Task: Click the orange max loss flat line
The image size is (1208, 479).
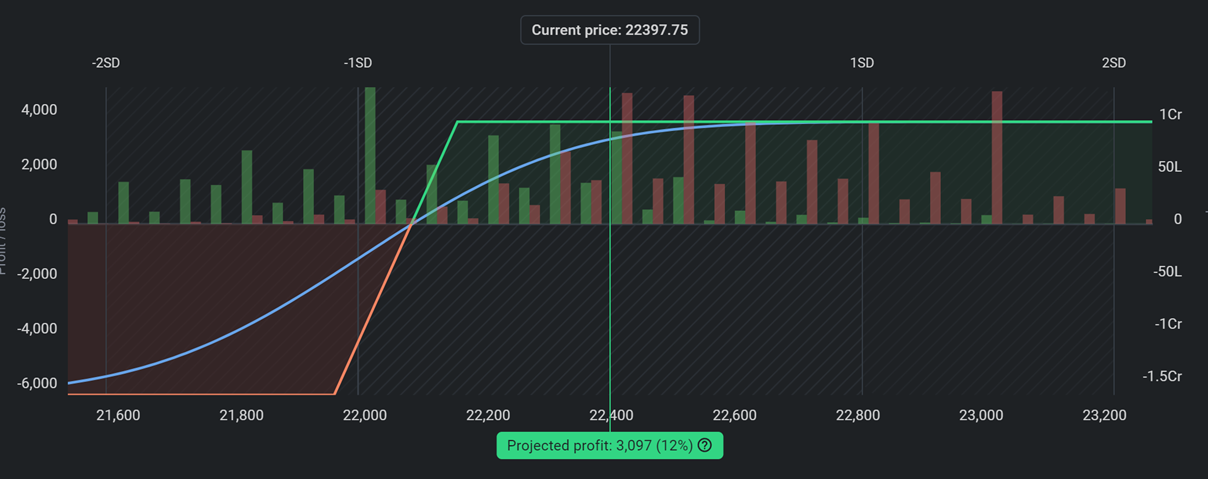Action: 200,394
